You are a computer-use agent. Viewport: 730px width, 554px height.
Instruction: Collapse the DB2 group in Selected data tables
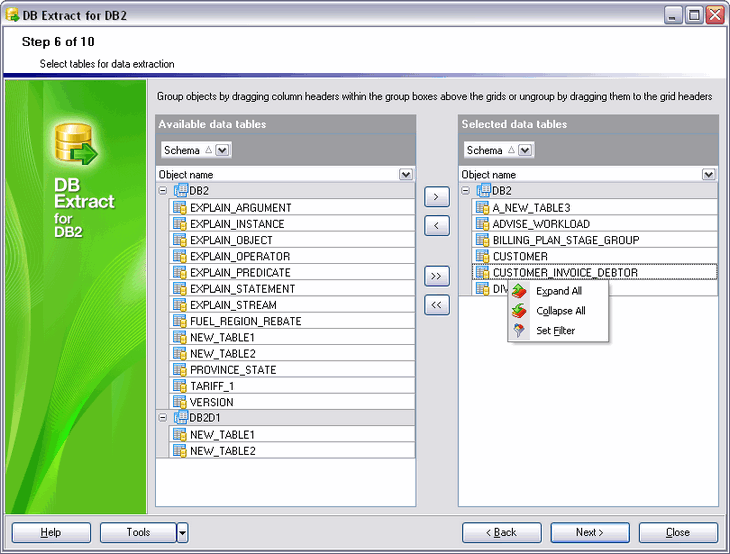pyautogui.click(x=465, y=191)
